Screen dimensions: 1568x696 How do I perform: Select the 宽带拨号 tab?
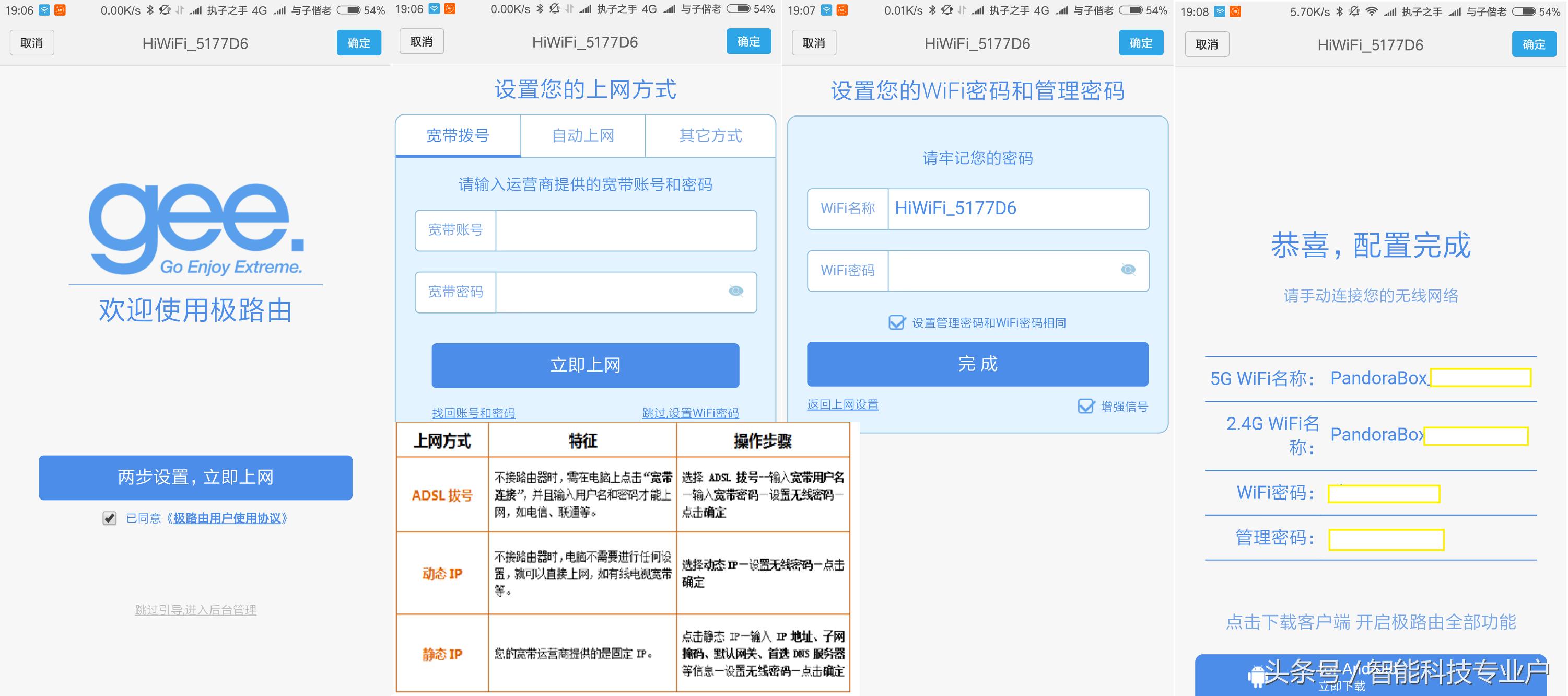(x=457, y=136)
